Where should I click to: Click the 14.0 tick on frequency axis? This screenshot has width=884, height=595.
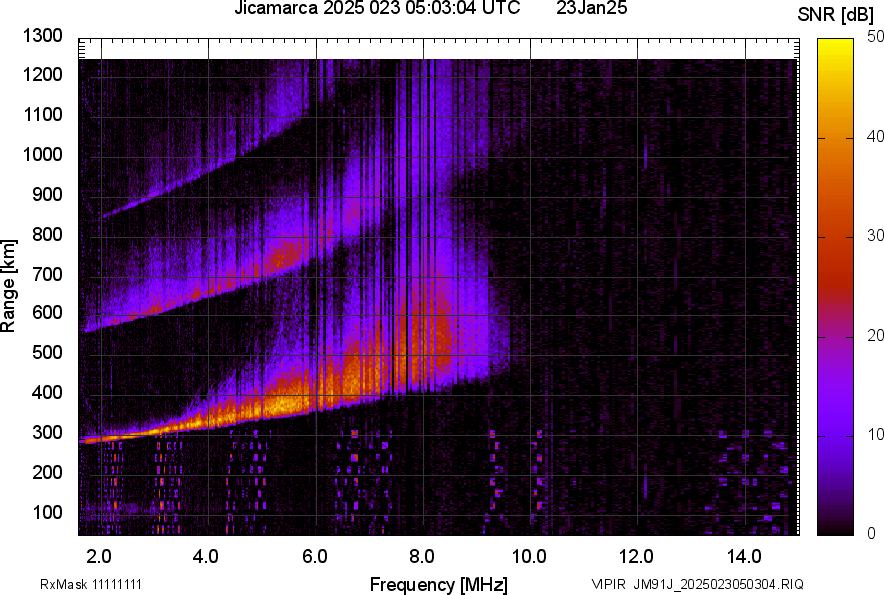click(743, 555)
